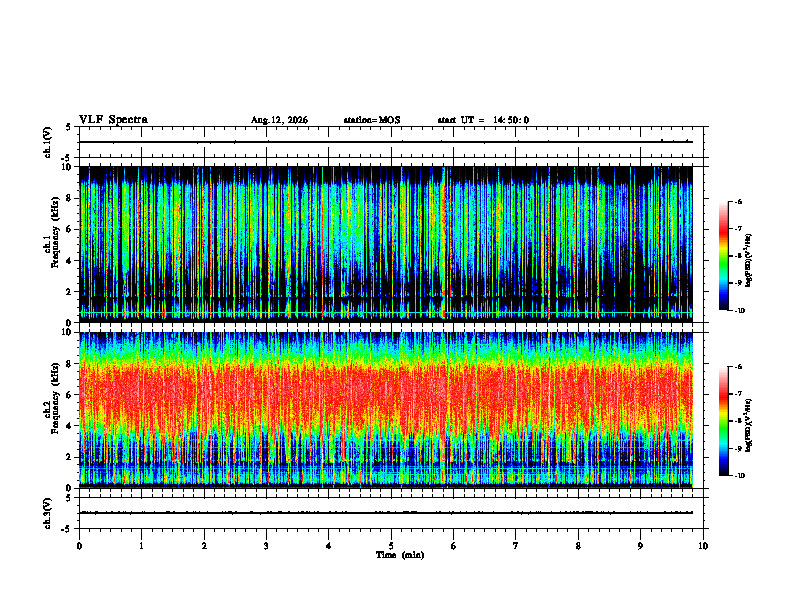Select the ch.2 spectrogram color scale bar

pos(723,421)
